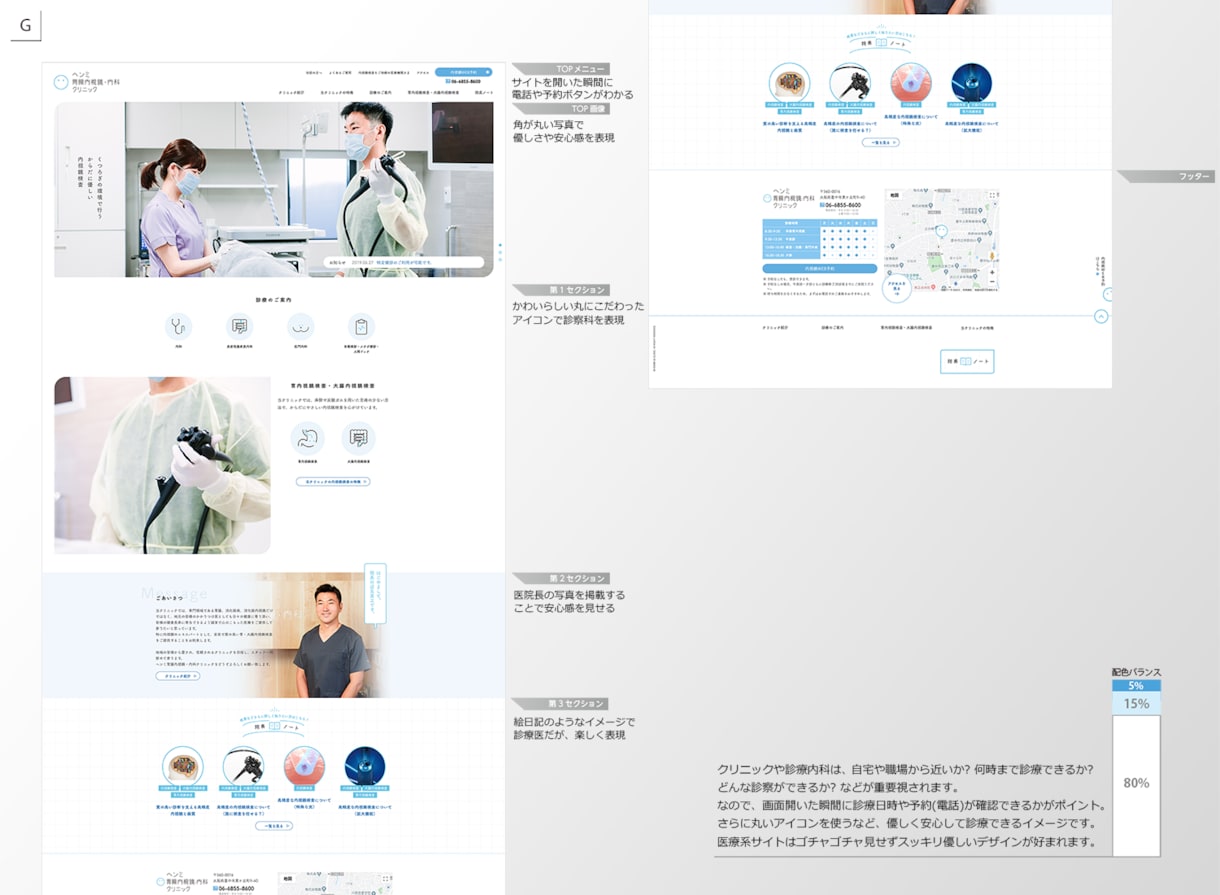Click the round access button on map
1220x895 pixels.
coord(897,290)
